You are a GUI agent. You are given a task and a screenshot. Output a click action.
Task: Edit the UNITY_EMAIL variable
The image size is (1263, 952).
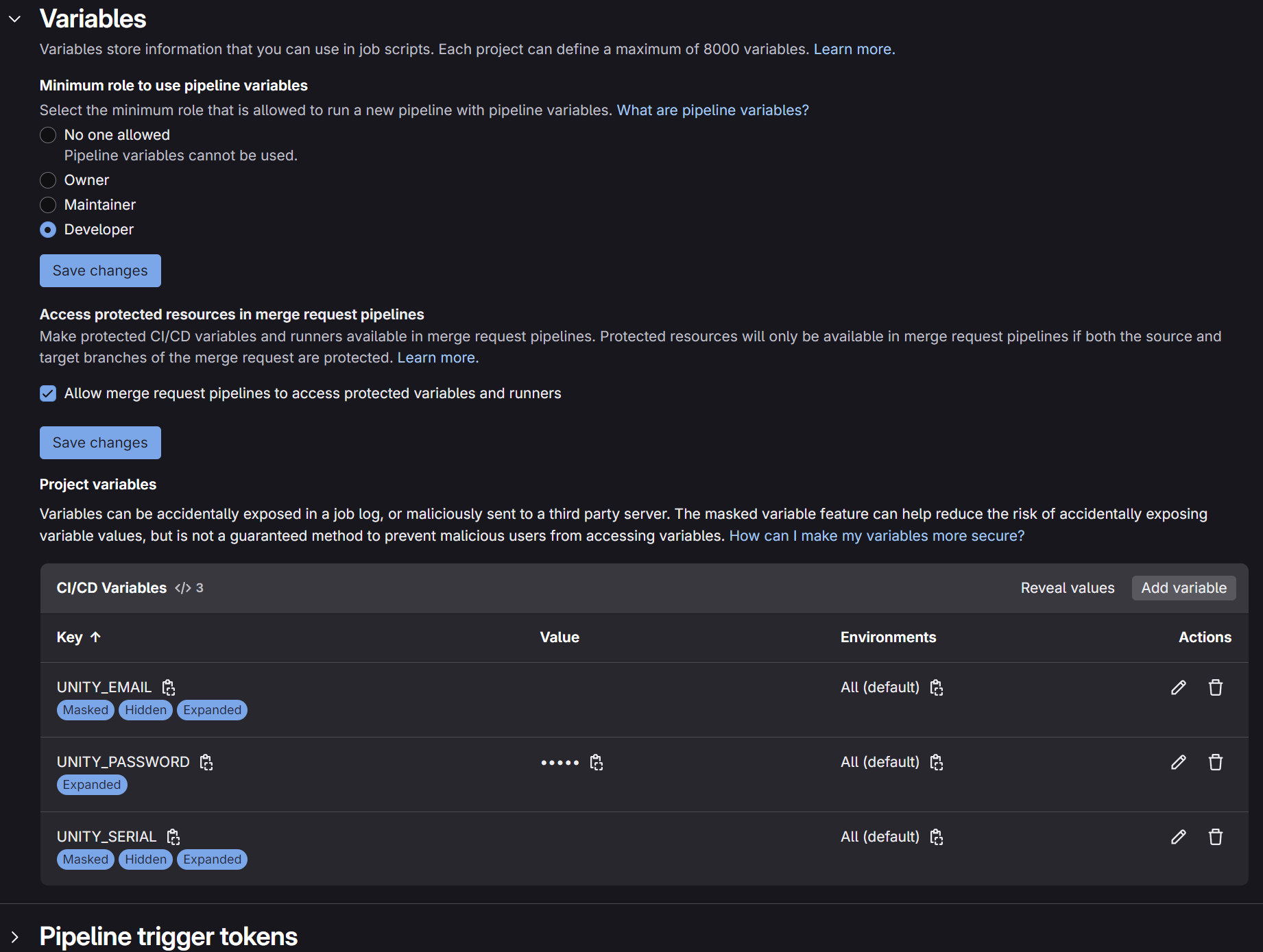point(1178,687)
